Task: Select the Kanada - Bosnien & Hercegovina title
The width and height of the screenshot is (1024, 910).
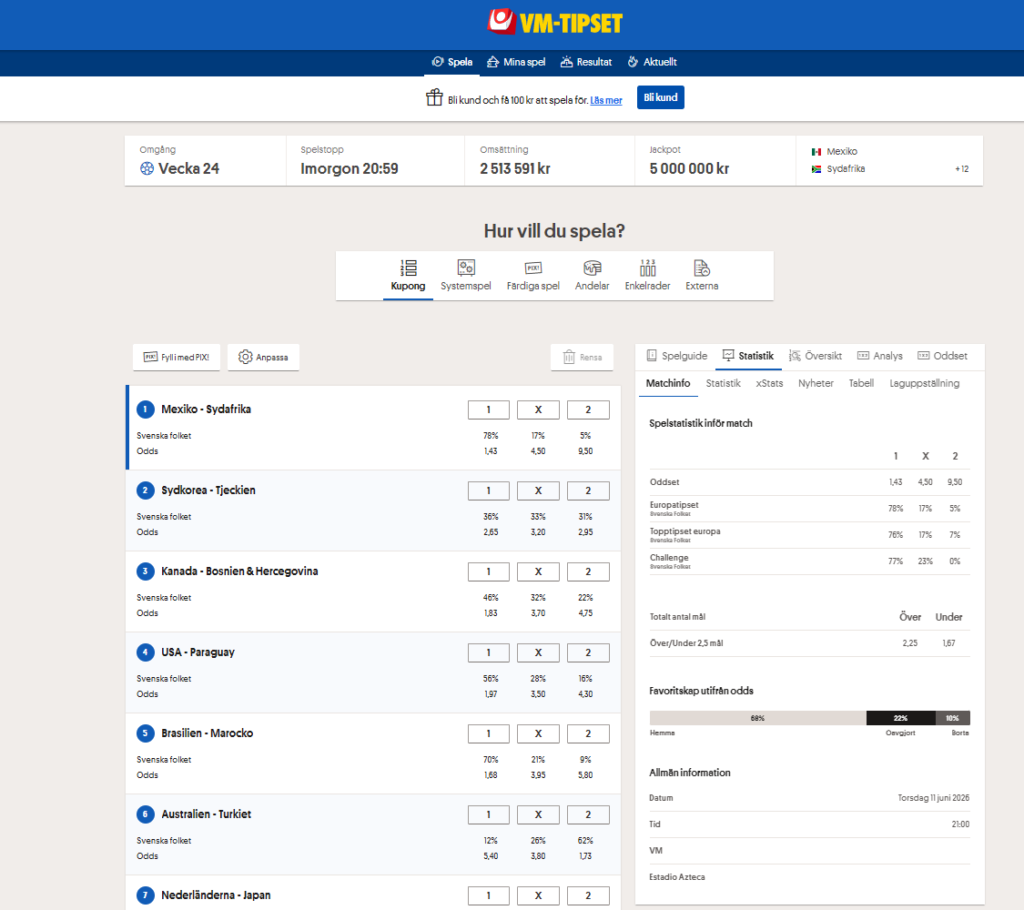Action: click(240, 572)
